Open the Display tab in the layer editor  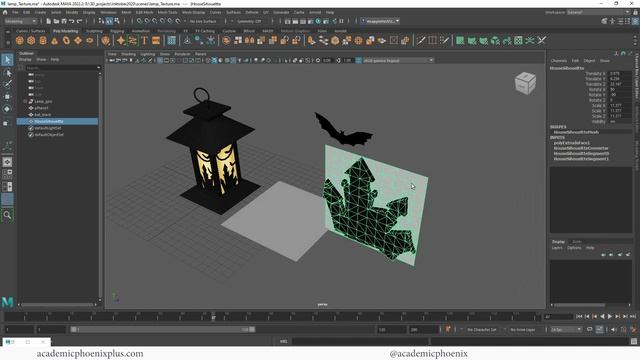click(558, 242)
